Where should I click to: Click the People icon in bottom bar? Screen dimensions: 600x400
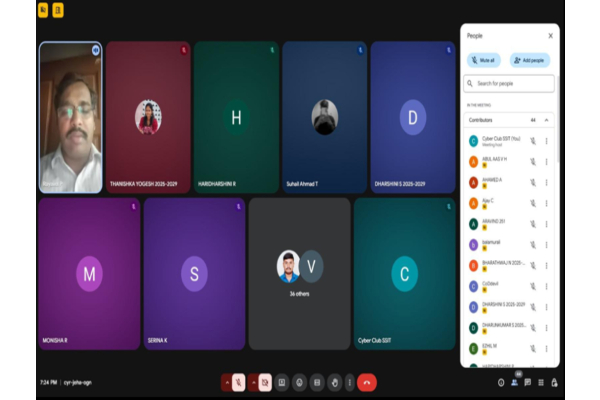pyautogui.click(x=514, y=382)
